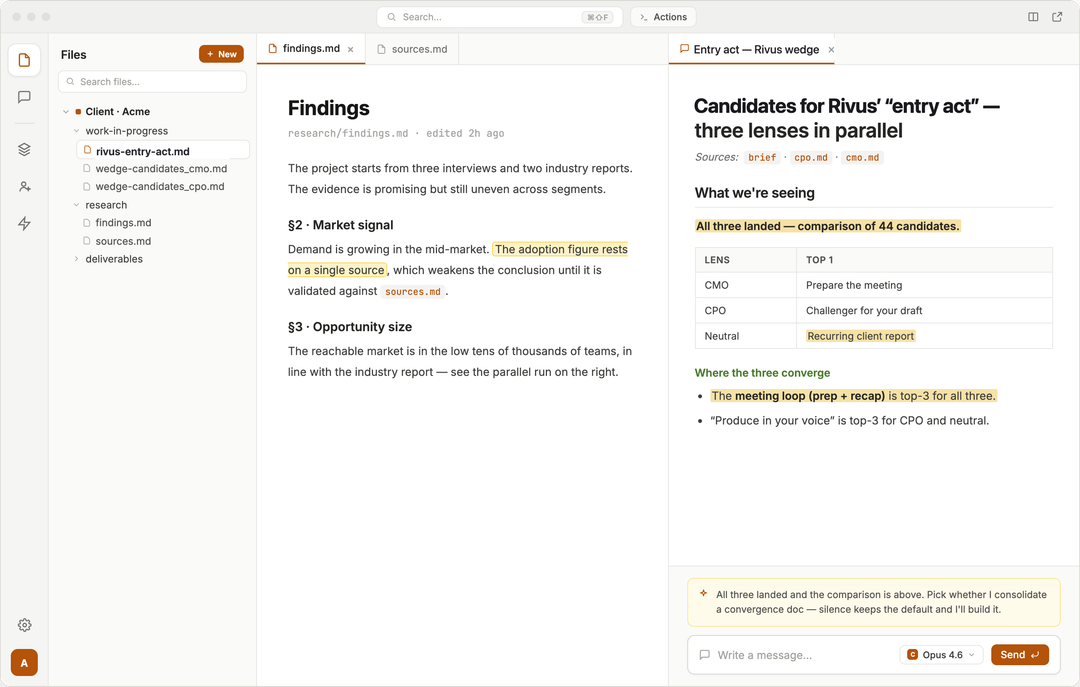Open the settings gear icon
This screenshot has height=687, width=1080.
[24, 625]
